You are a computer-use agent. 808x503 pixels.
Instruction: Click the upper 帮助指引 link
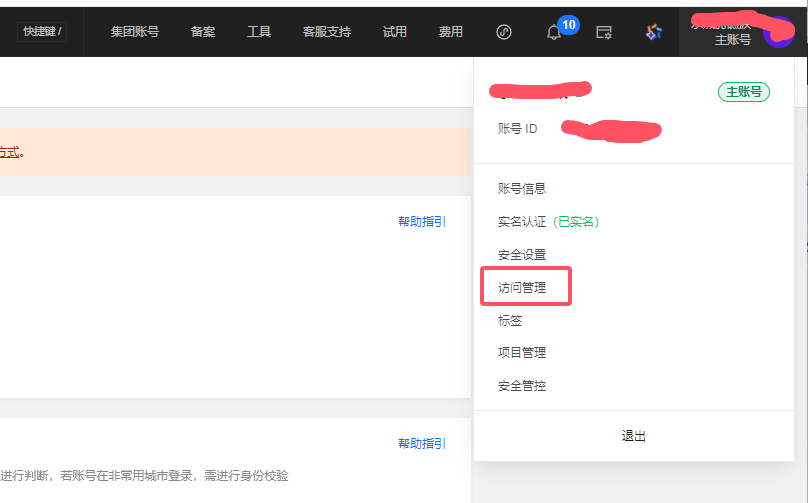click(421, 222)
